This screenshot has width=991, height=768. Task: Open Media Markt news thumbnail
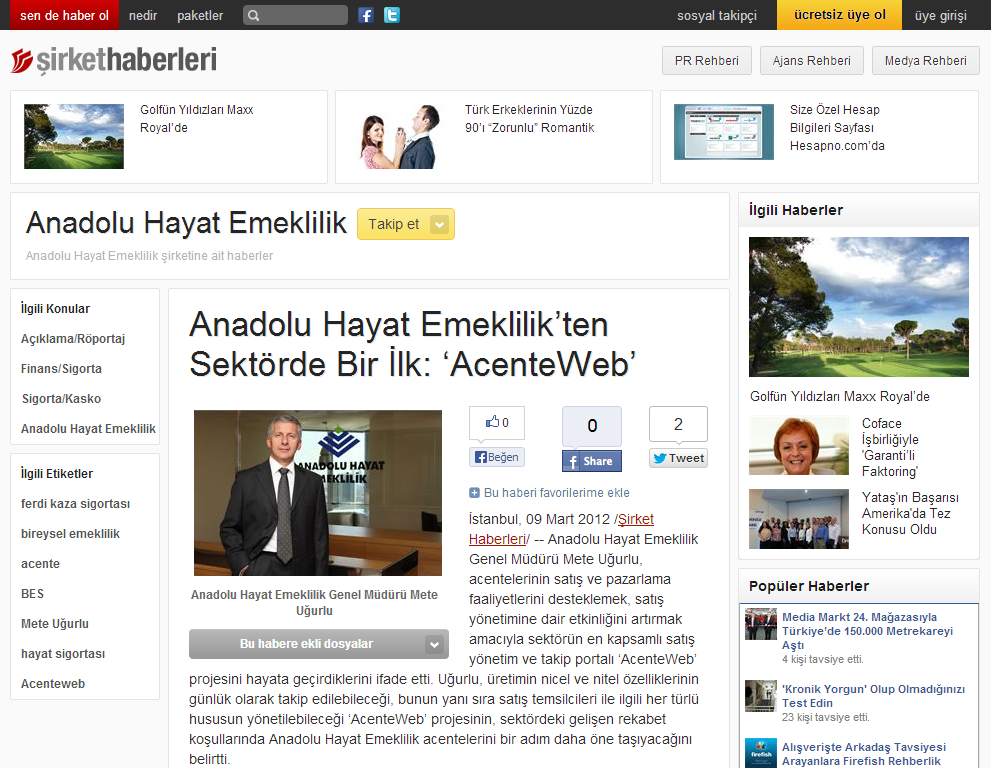click(761, 624)
